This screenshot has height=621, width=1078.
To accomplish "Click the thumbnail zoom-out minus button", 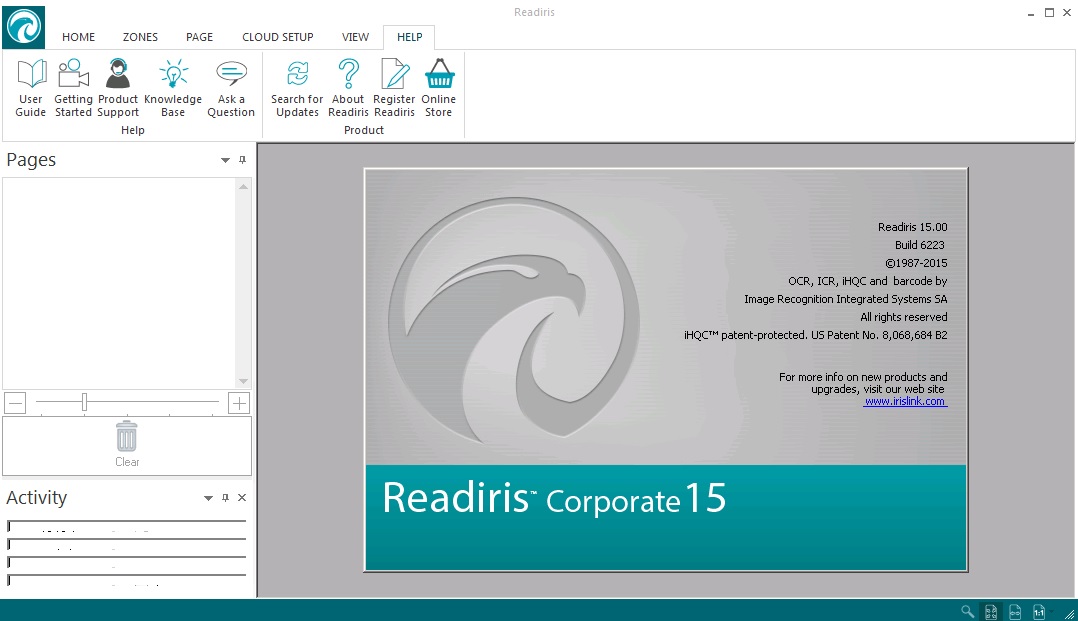I will click(15, 403).
